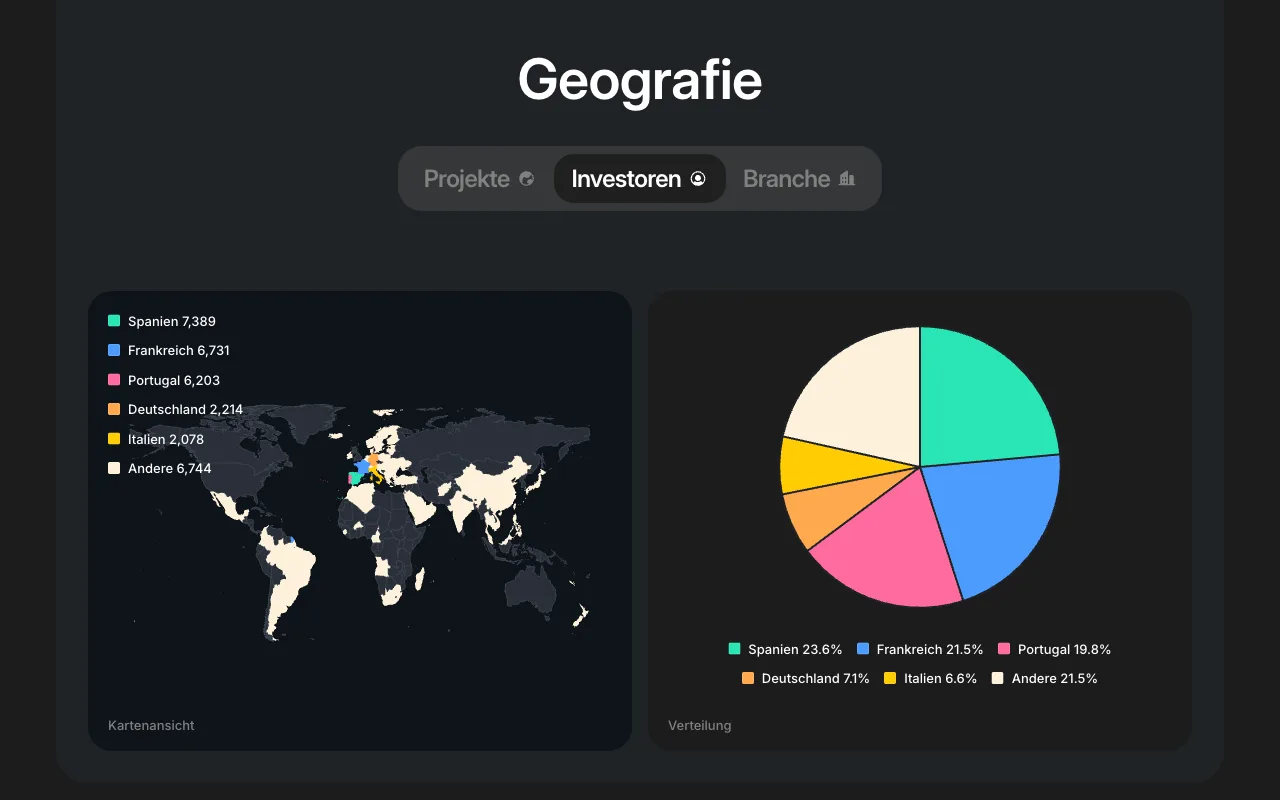The width and height of the screenshot is (1280, 800).
Task: Click the "Italien 2,078" map legend text
Action: pyautogui.click(x=166, y=438)
